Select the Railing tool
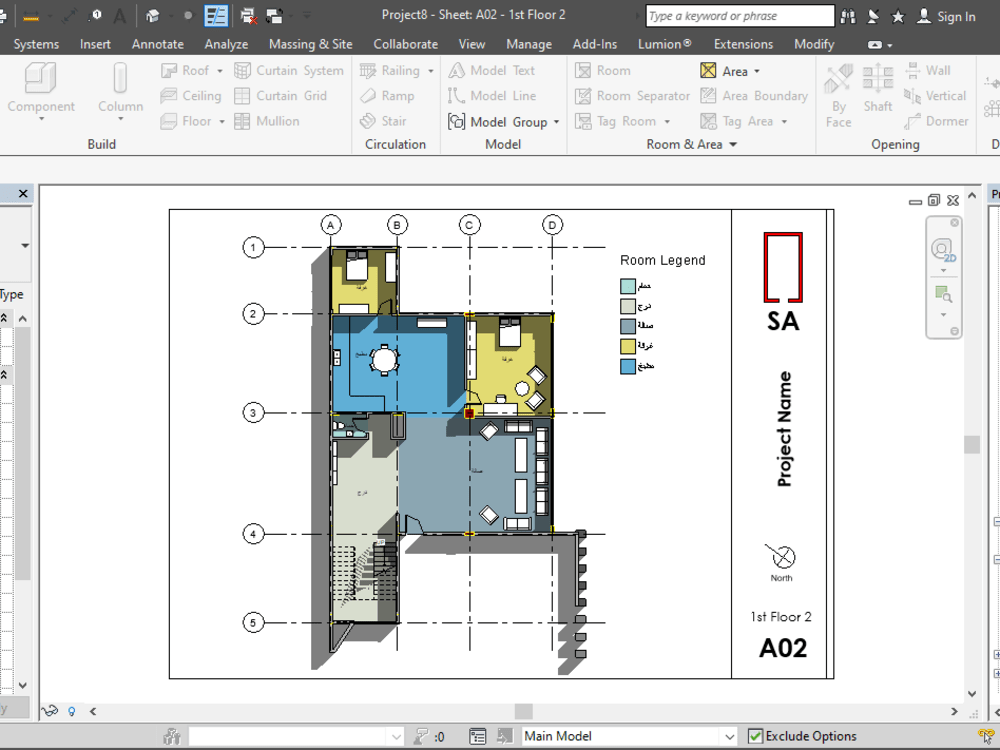The height and width of the screenshot is (750, 1000). tap(390, 71)
